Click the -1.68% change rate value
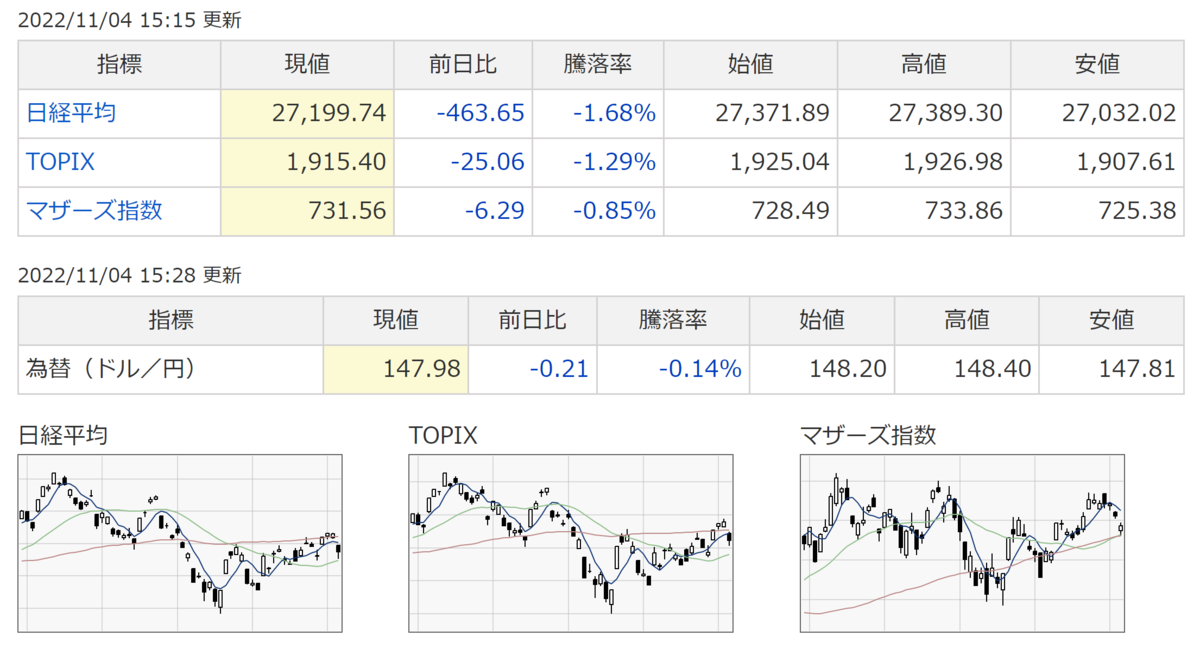 614,113
